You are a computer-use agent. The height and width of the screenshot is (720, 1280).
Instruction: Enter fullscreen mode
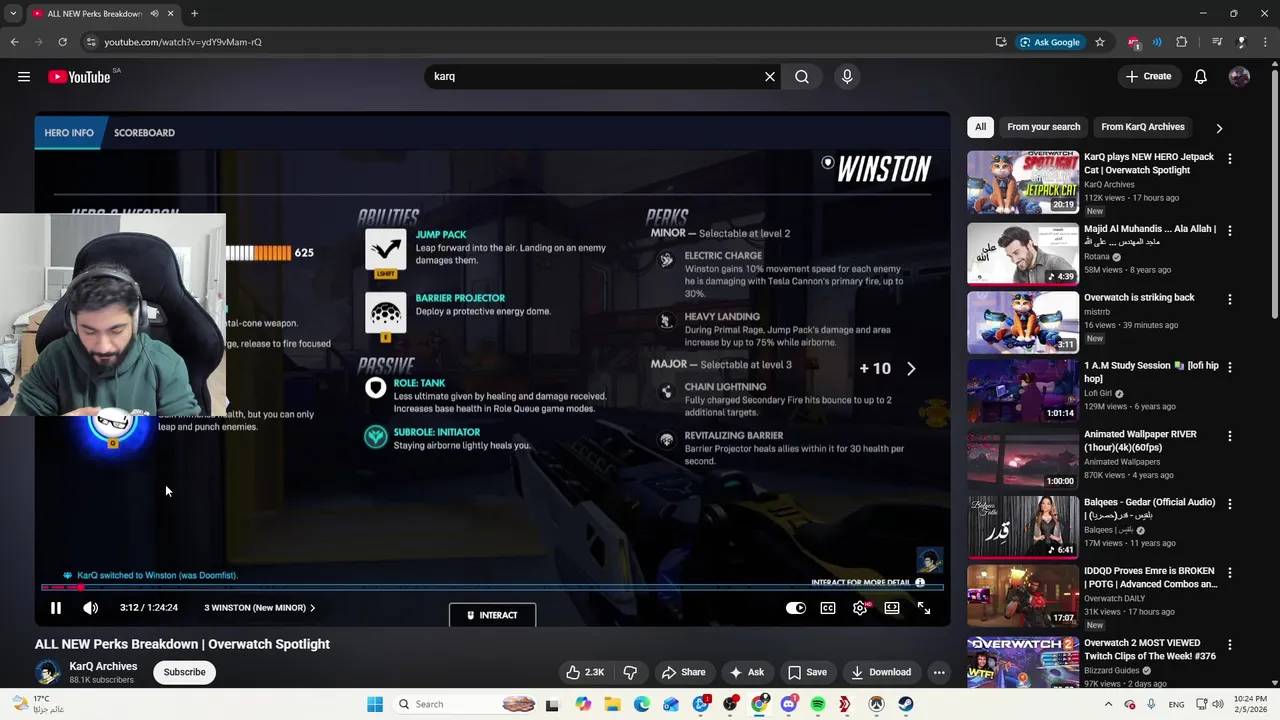[x=924, y=608]
